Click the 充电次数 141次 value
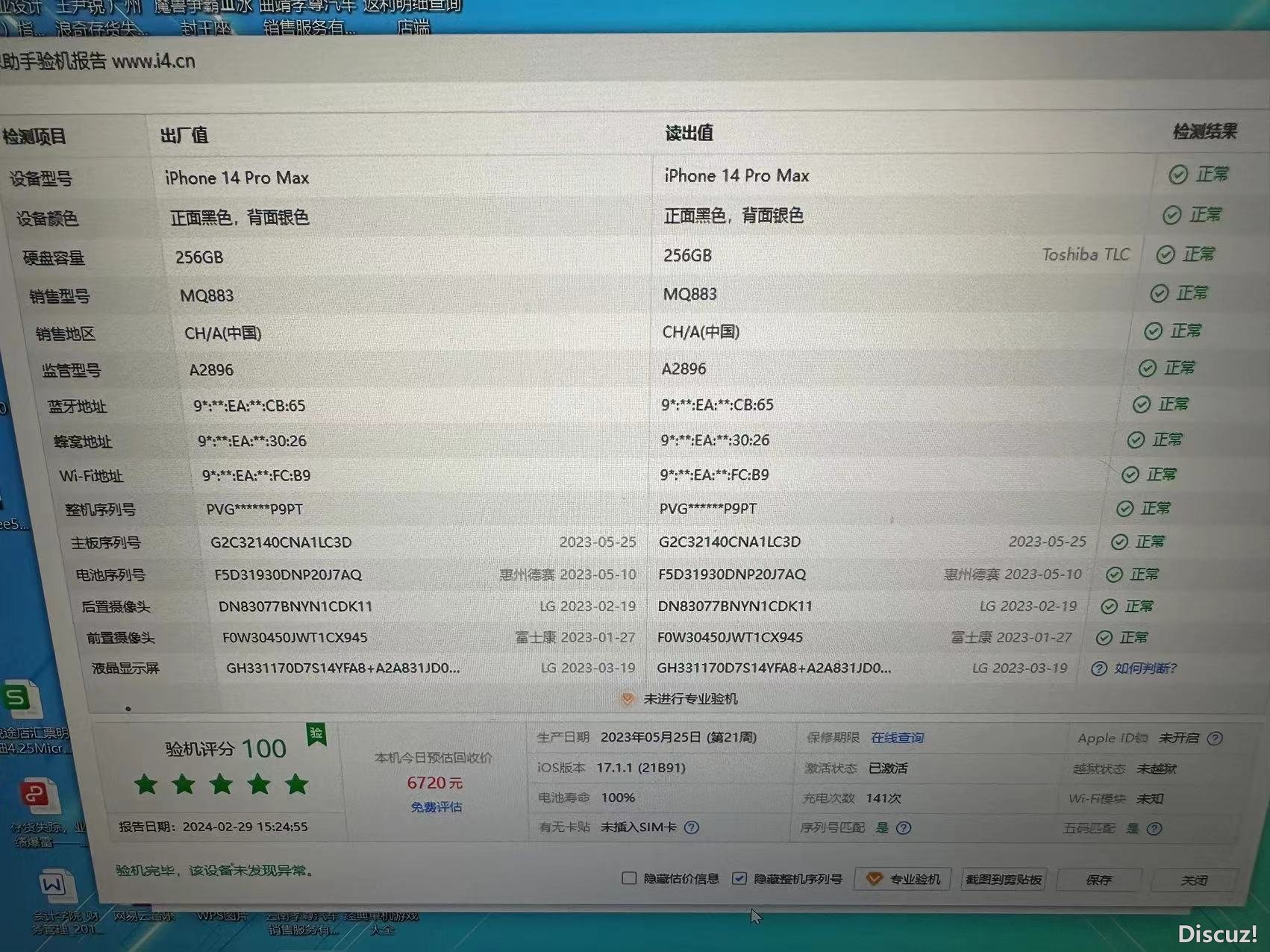This screenshot has height=952, width=1270. pyautogui.click(x=883, y=798)
